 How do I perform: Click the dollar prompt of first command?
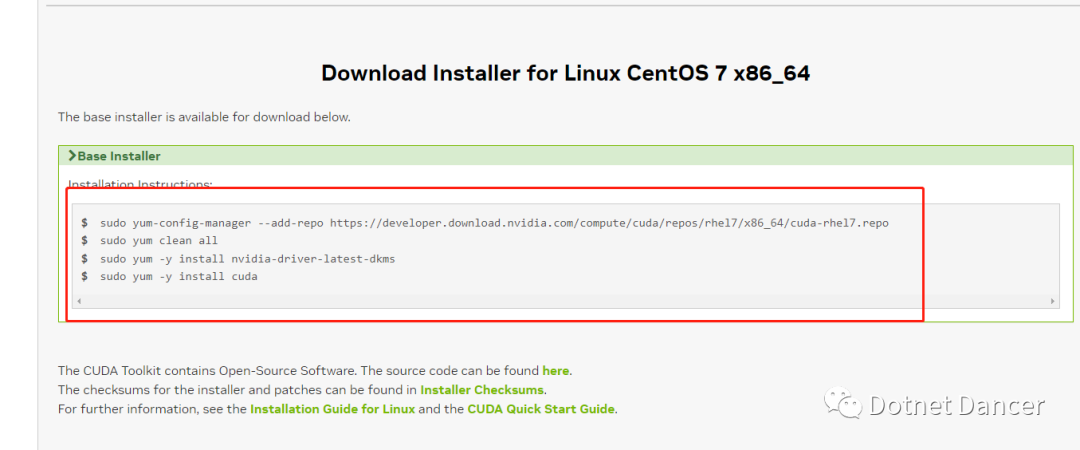point(84,223)
